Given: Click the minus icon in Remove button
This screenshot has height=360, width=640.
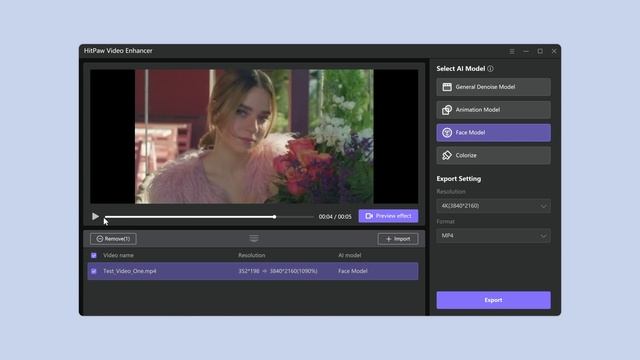Looking at the screenshot, I should pyautogui.click(x=100, y=239).
